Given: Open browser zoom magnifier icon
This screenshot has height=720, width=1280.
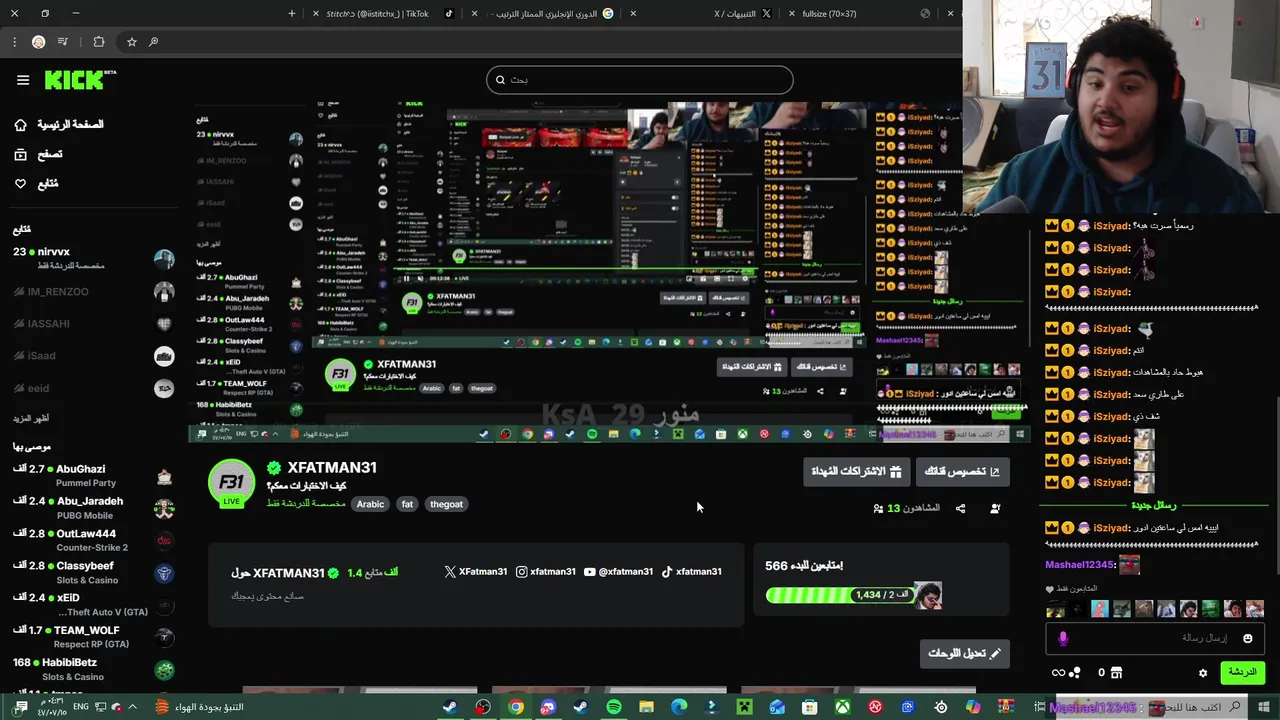Looking at the screenshot, I should [153, 42].
